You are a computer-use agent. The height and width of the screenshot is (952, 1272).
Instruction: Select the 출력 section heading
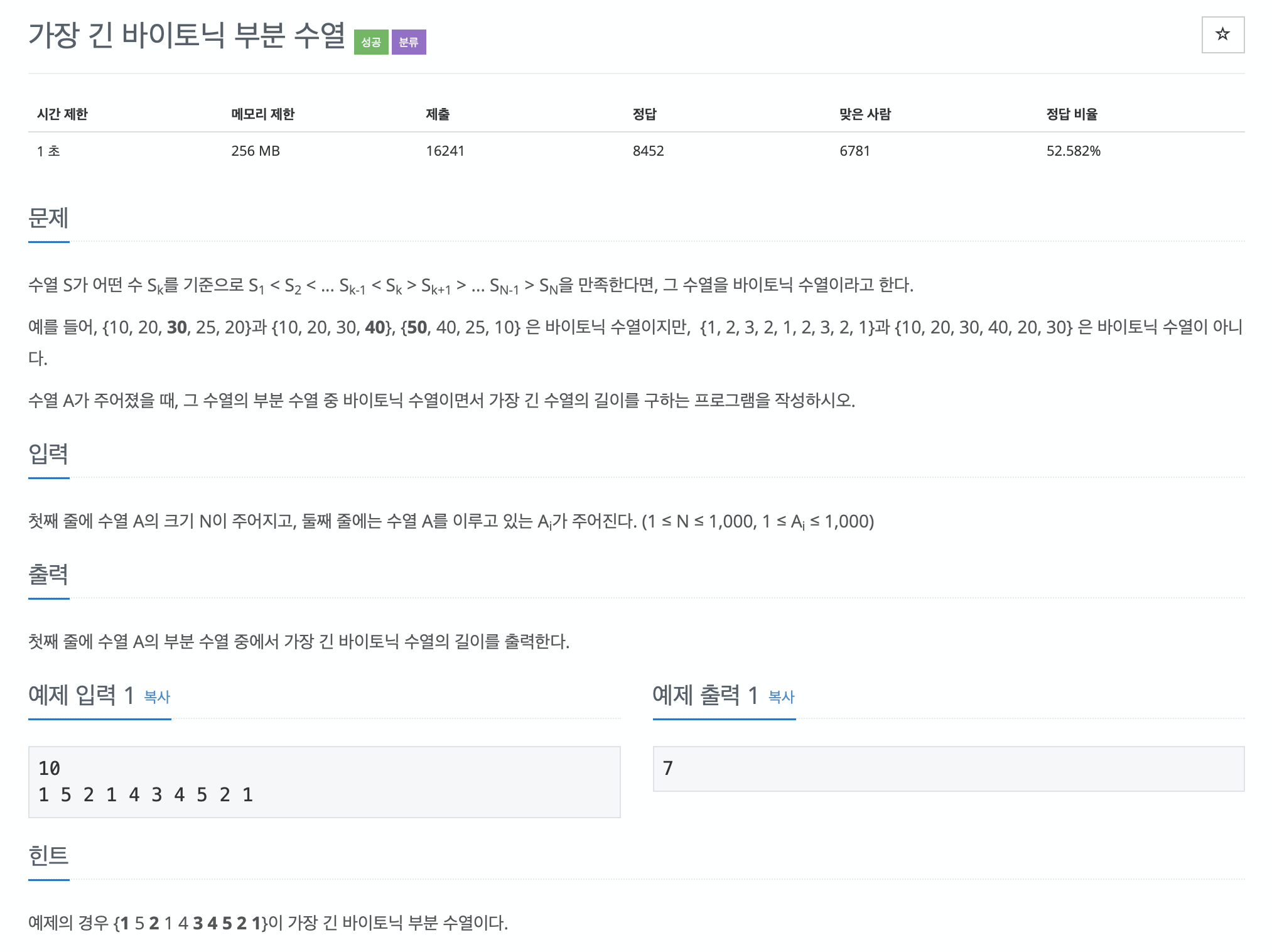click(48, 574)
